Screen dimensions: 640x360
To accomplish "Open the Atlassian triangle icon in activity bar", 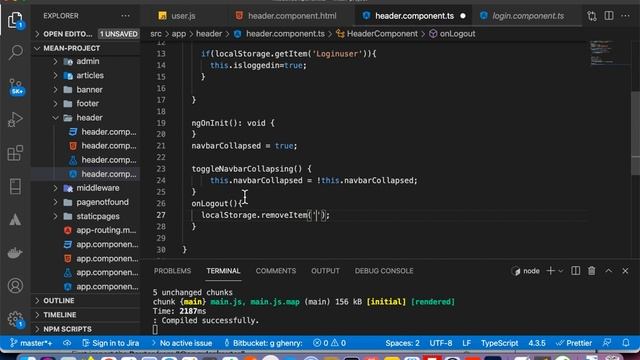I will pos(15,220).
